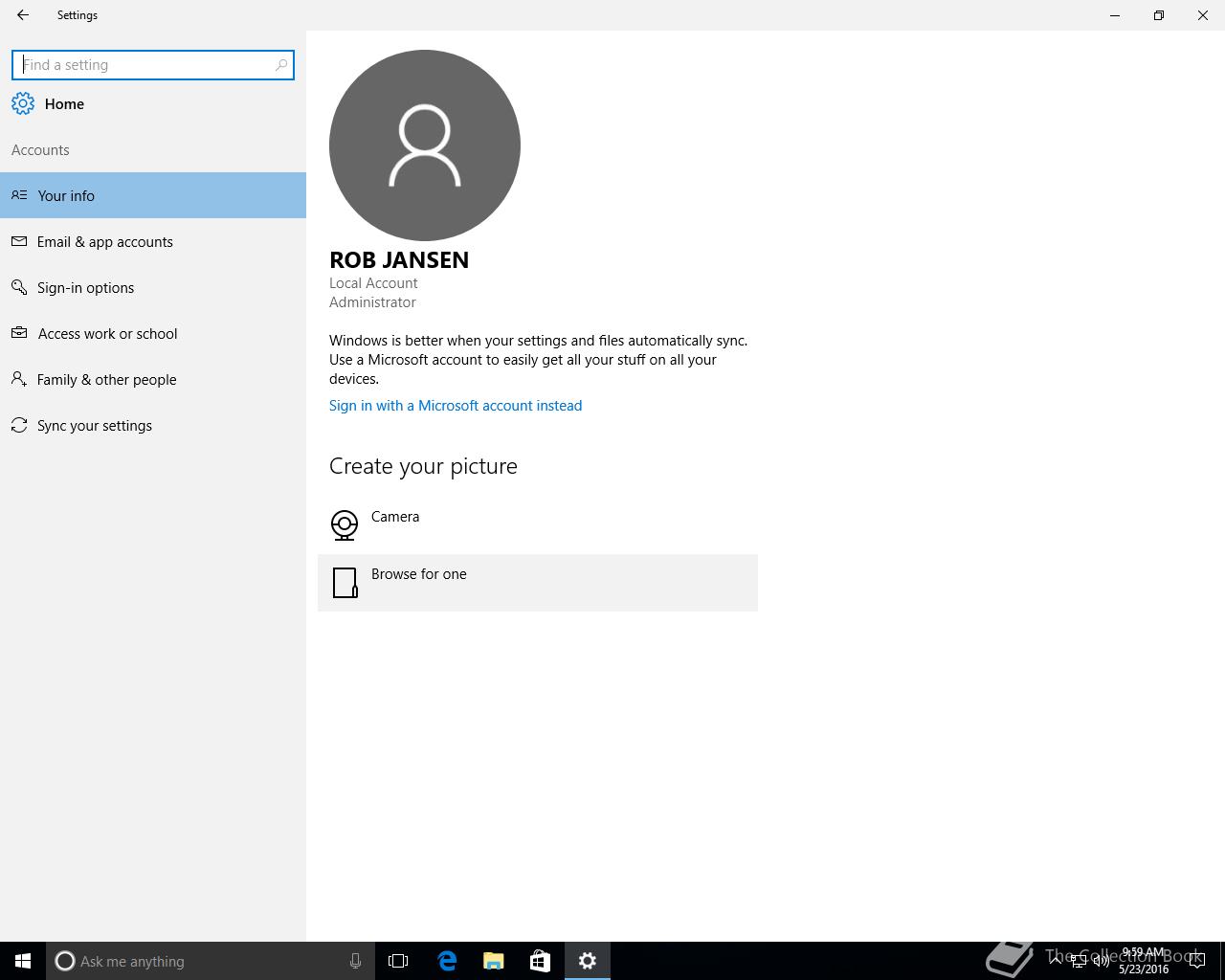The image size is (1225, 980).
Task: Open Home via its gear icon
Action: (23, 103)
